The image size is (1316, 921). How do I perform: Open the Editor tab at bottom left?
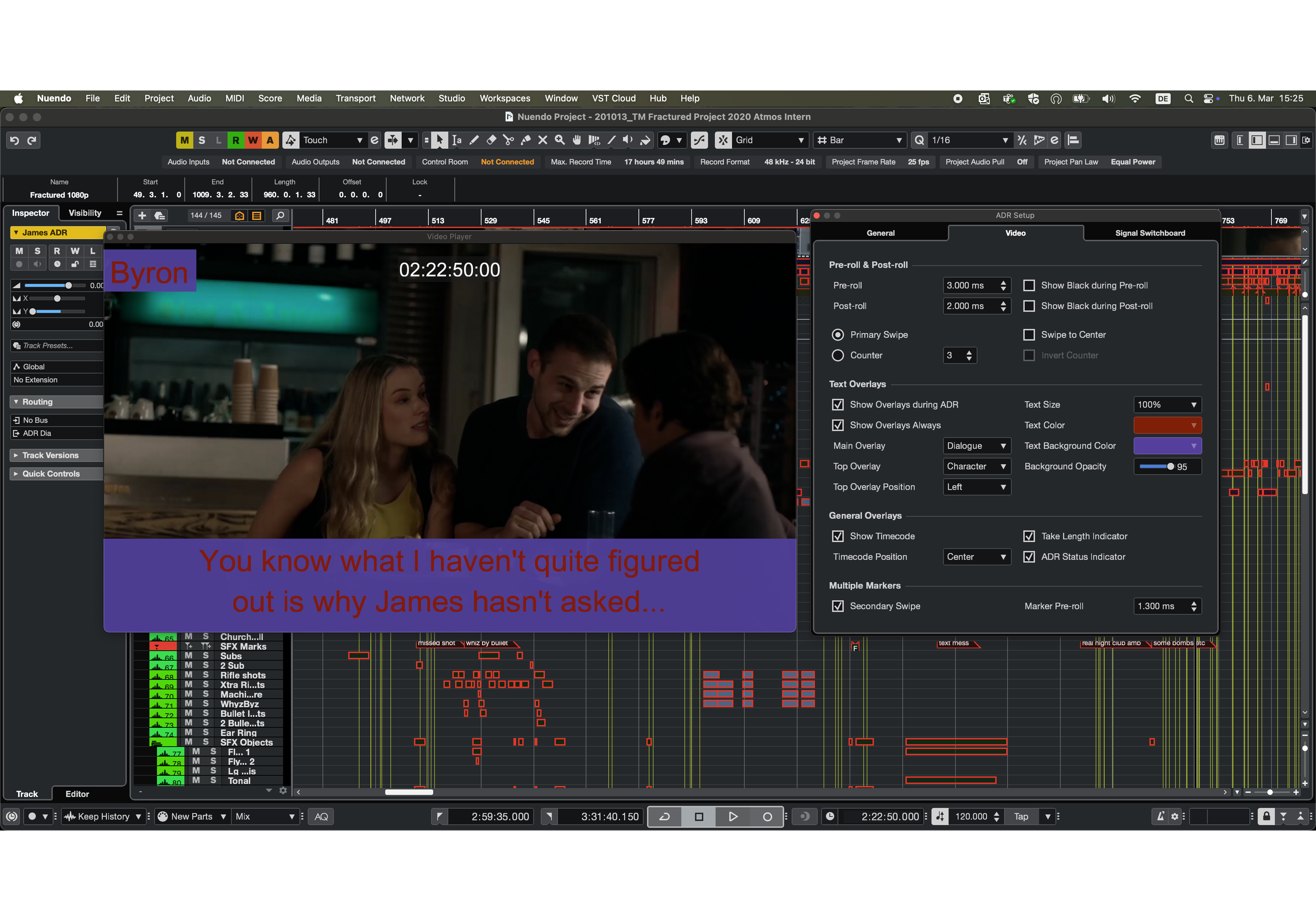click(x=77, y=794)
